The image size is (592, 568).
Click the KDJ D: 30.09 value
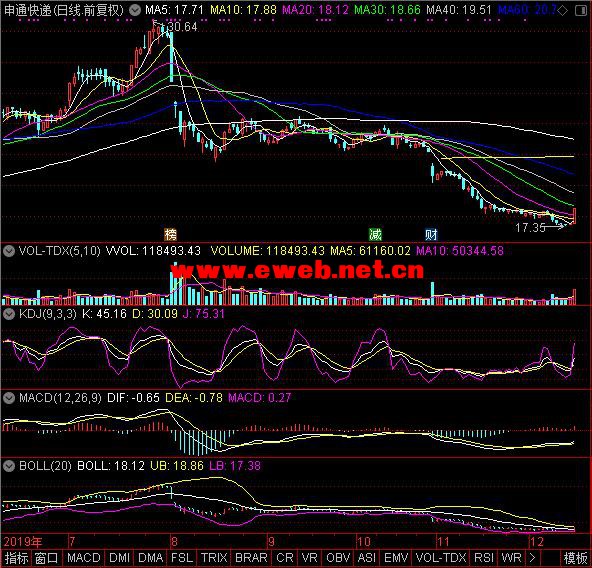[x=155, y=314]
